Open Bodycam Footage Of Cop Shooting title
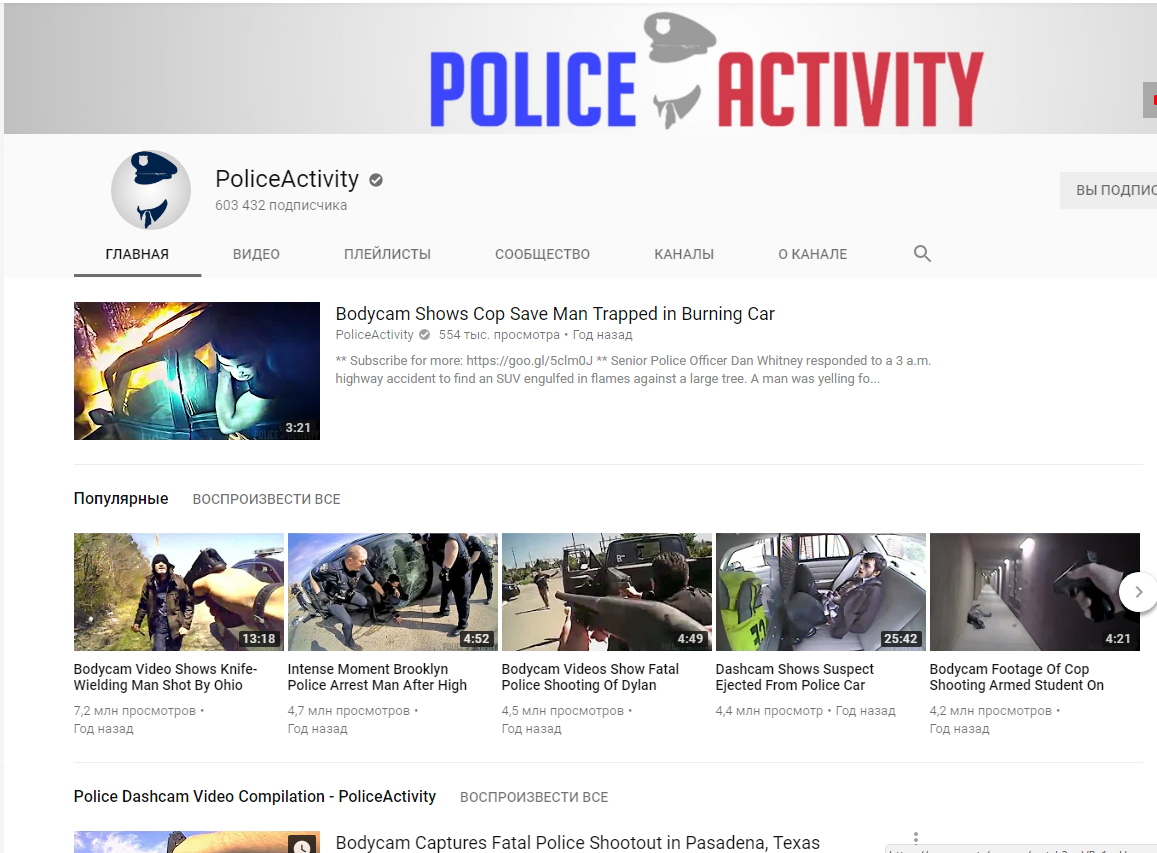This screenshot has width=1157, height=853. click(x=1017, y=677)
